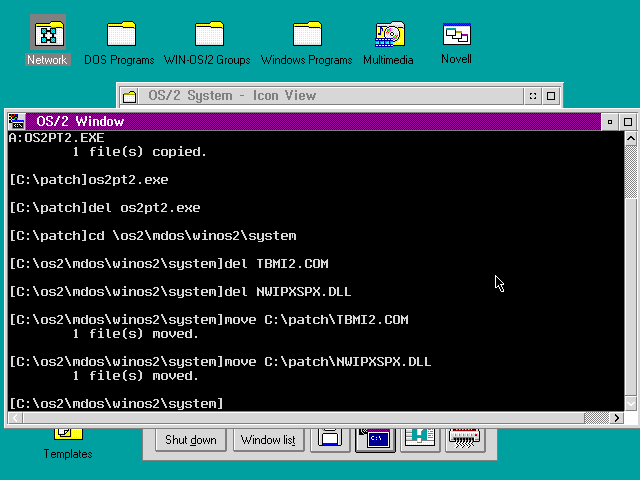Click the OS/2 Window system menu icon
Viewport: 640px width, 480px height.
click(x=17, y=122)
